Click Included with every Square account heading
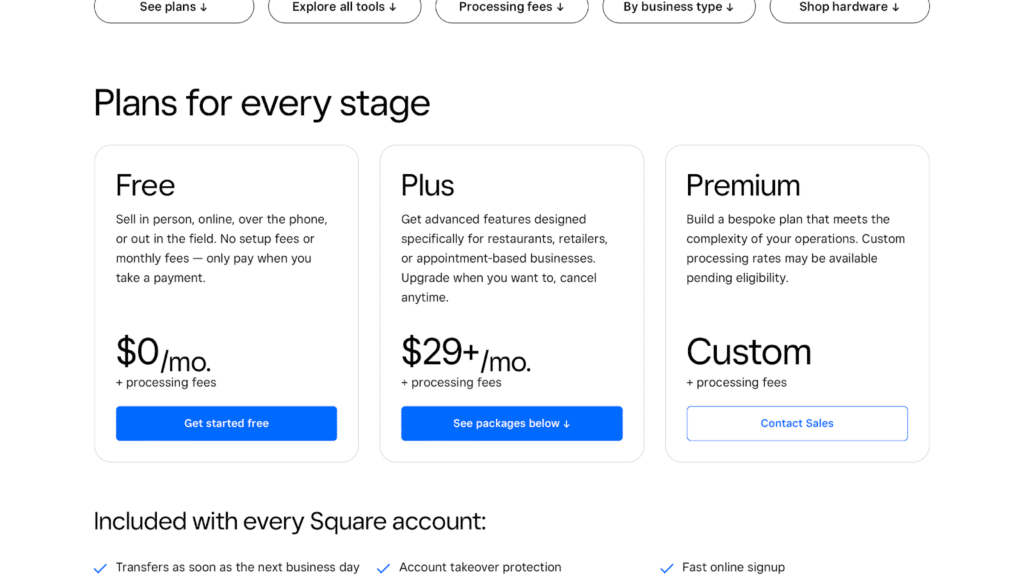1024x584 pixels. pyautogui.click(x=290, y=521)
